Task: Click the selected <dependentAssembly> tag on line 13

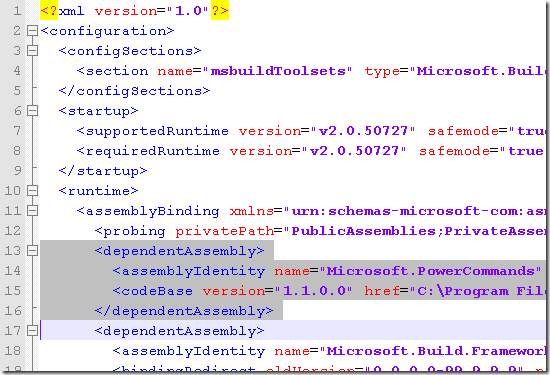Action: point(179,251)
